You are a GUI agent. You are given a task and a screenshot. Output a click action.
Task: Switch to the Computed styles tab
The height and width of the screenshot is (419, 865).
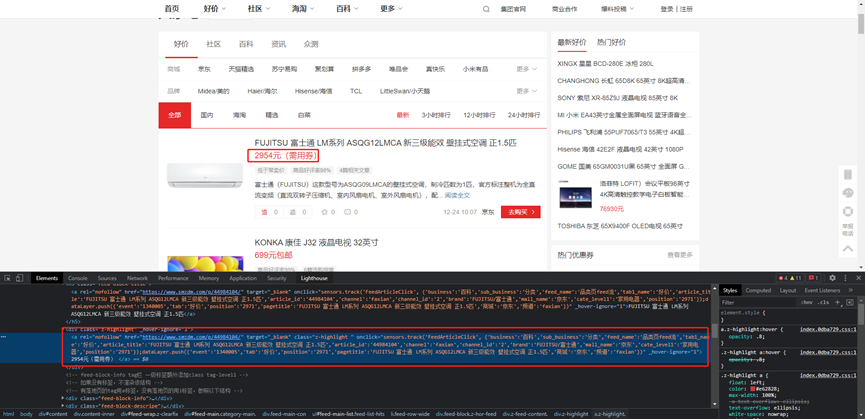coord(758,290)
